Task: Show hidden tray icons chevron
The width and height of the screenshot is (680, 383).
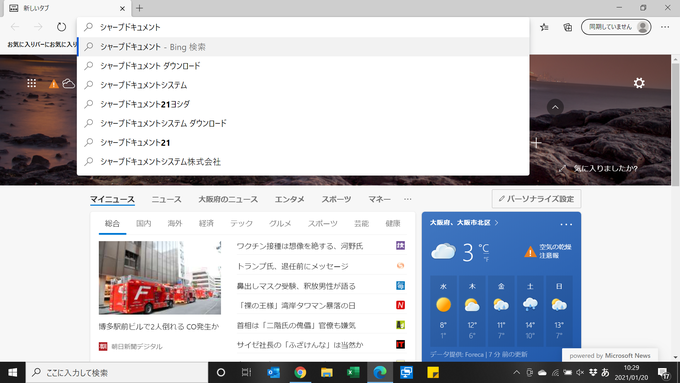Action: click(x=517, y=373)
